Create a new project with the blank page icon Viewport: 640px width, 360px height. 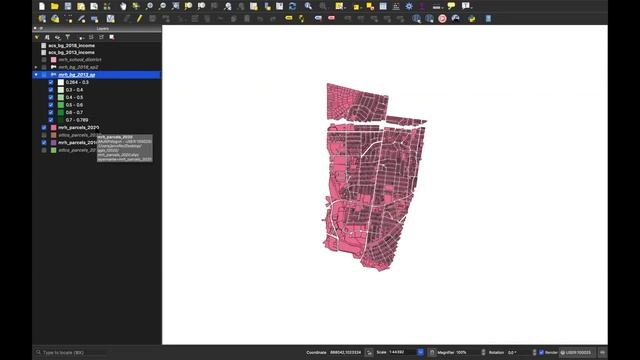(x=42, y=6)
